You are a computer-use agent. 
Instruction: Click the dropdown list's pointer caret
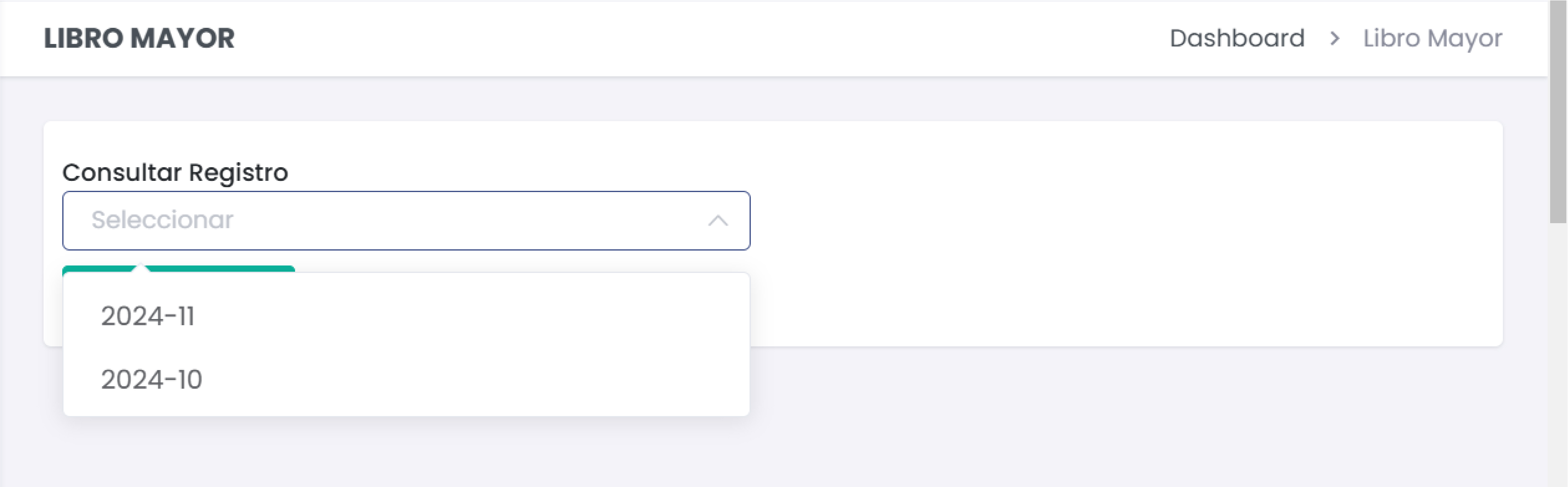[x=141, y=268]
